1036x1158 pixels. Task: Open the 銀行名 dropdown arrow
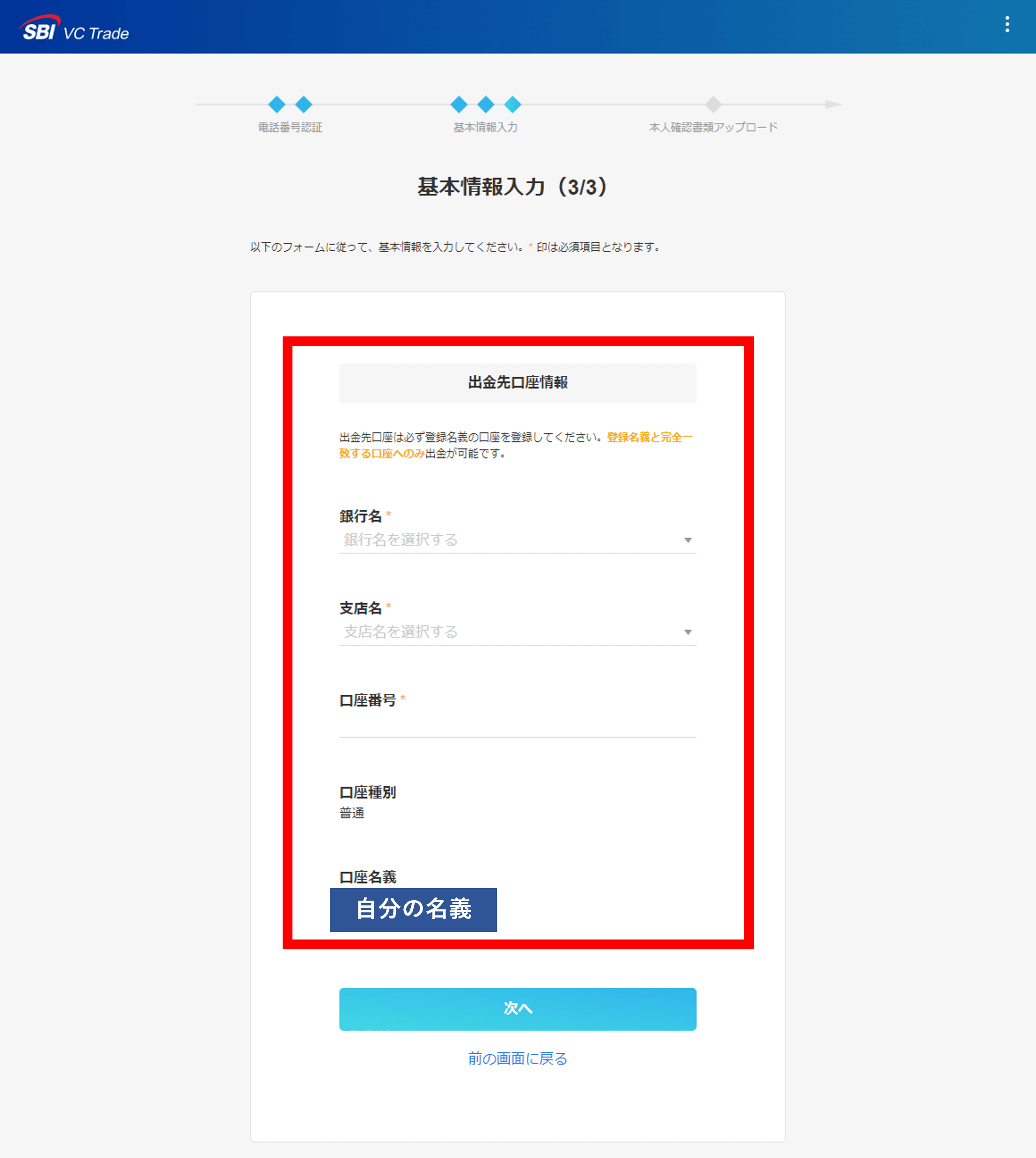tap(688, 540)
